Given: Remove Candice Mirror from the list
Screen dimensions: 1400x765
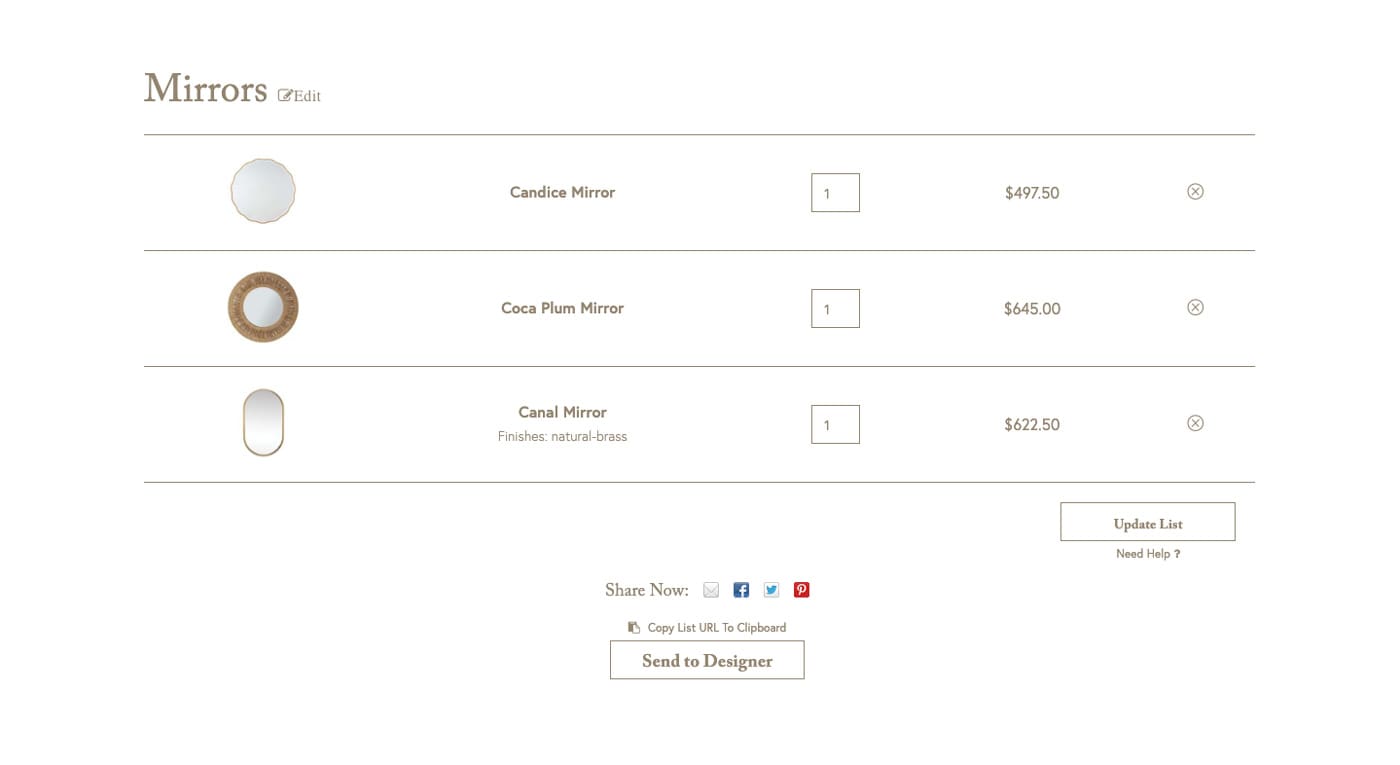Looking at the screenshot, I should pyautogui.click(x=1195, y=192).
